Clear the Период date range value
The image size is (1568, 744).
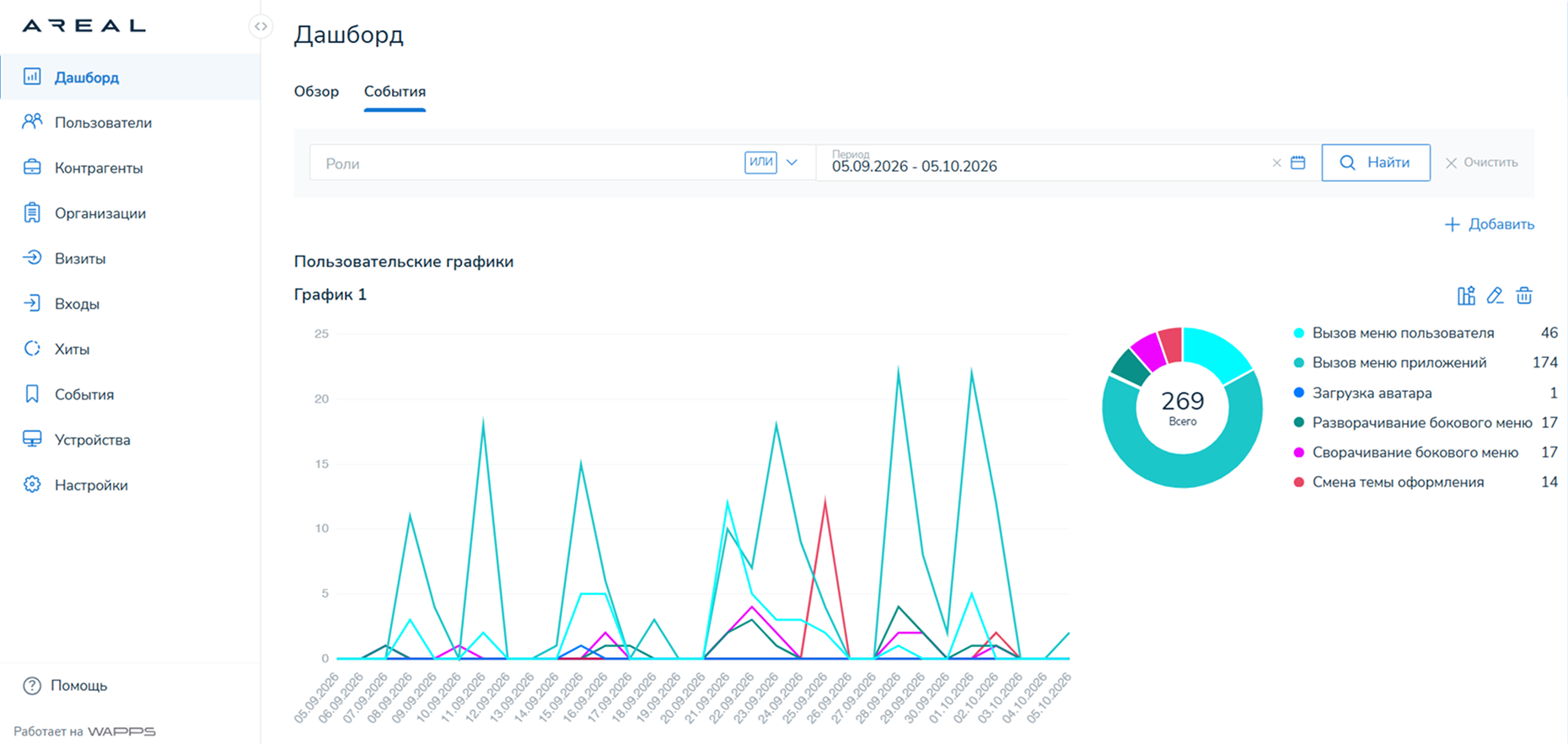click(x=1276, y=163)
